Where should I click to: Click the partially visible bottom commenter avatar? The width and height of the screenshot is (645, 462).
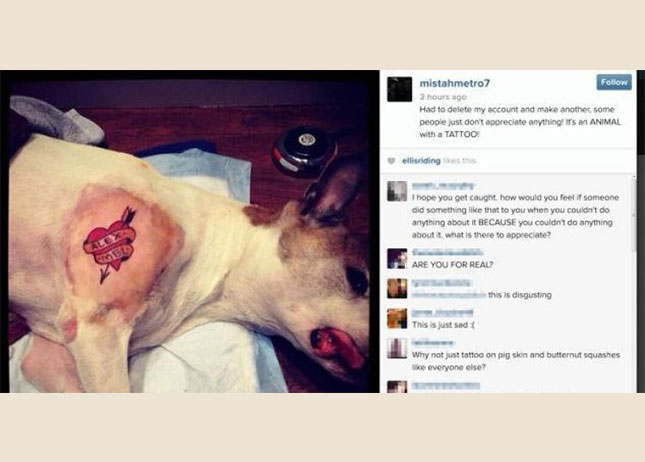pos(397,387)
